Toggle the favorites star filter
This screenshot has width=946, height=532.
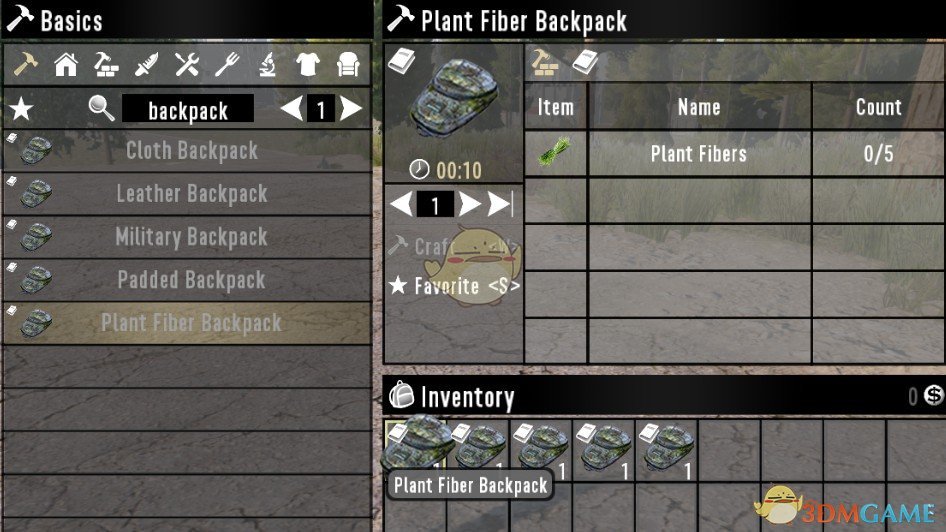point(21,109)
